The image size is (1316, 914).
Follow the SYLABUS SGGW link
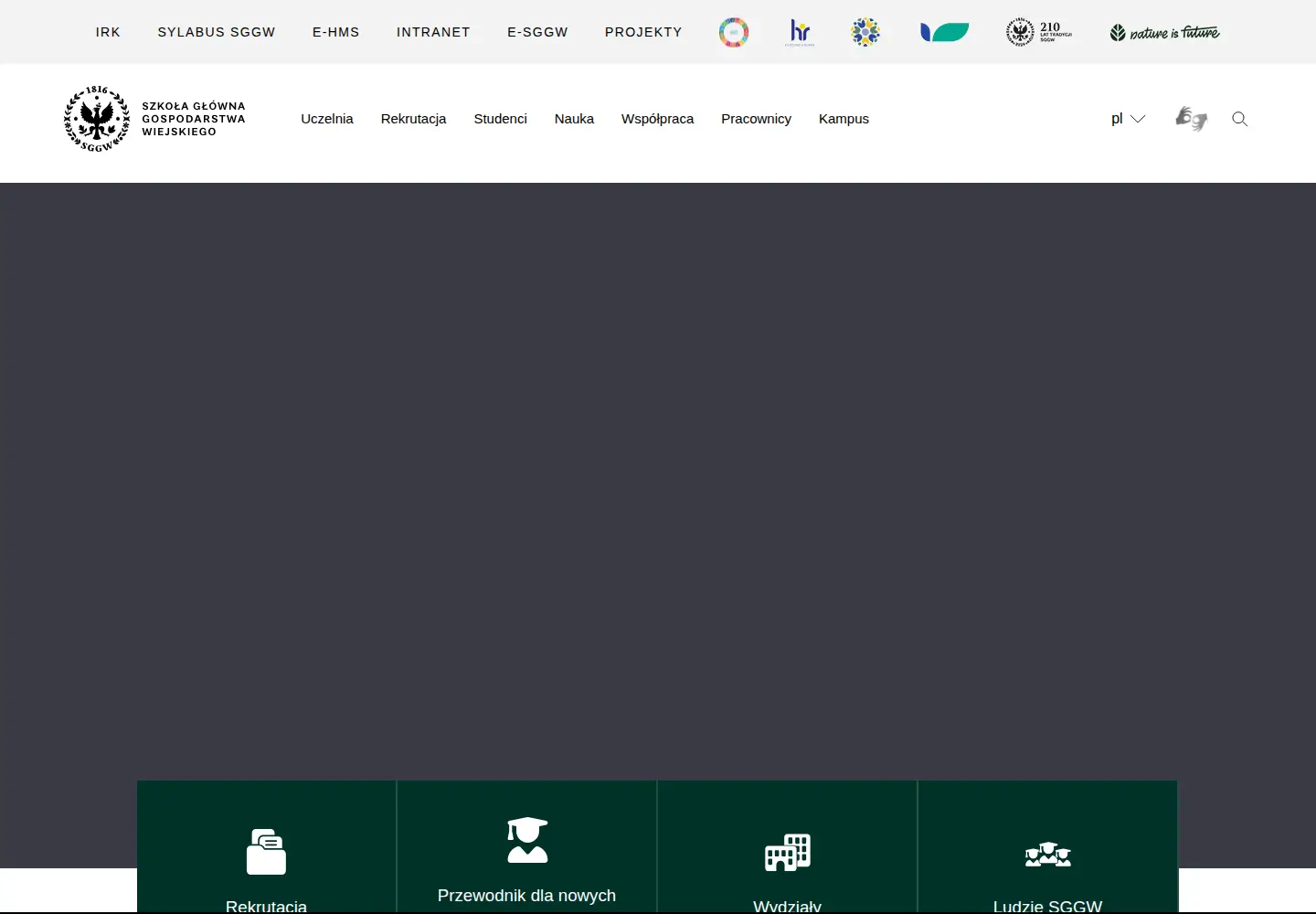click(217, 32)
